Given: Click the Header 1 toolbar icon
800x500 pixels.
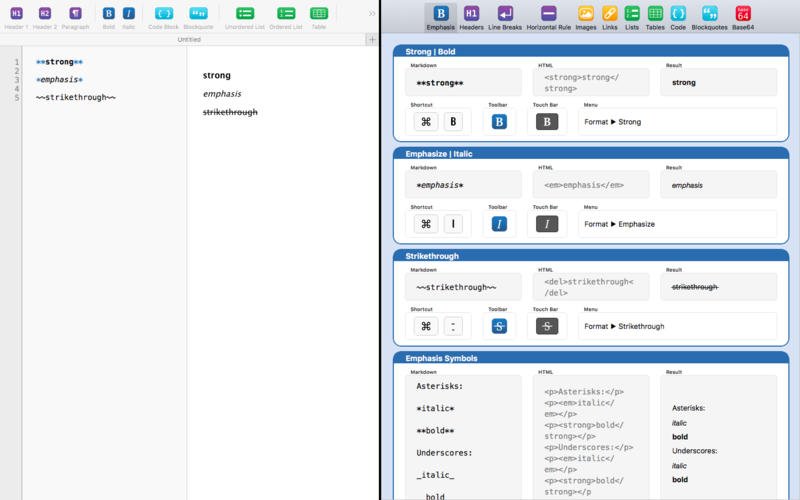Looking at the screenshot, I should [16, 14].
